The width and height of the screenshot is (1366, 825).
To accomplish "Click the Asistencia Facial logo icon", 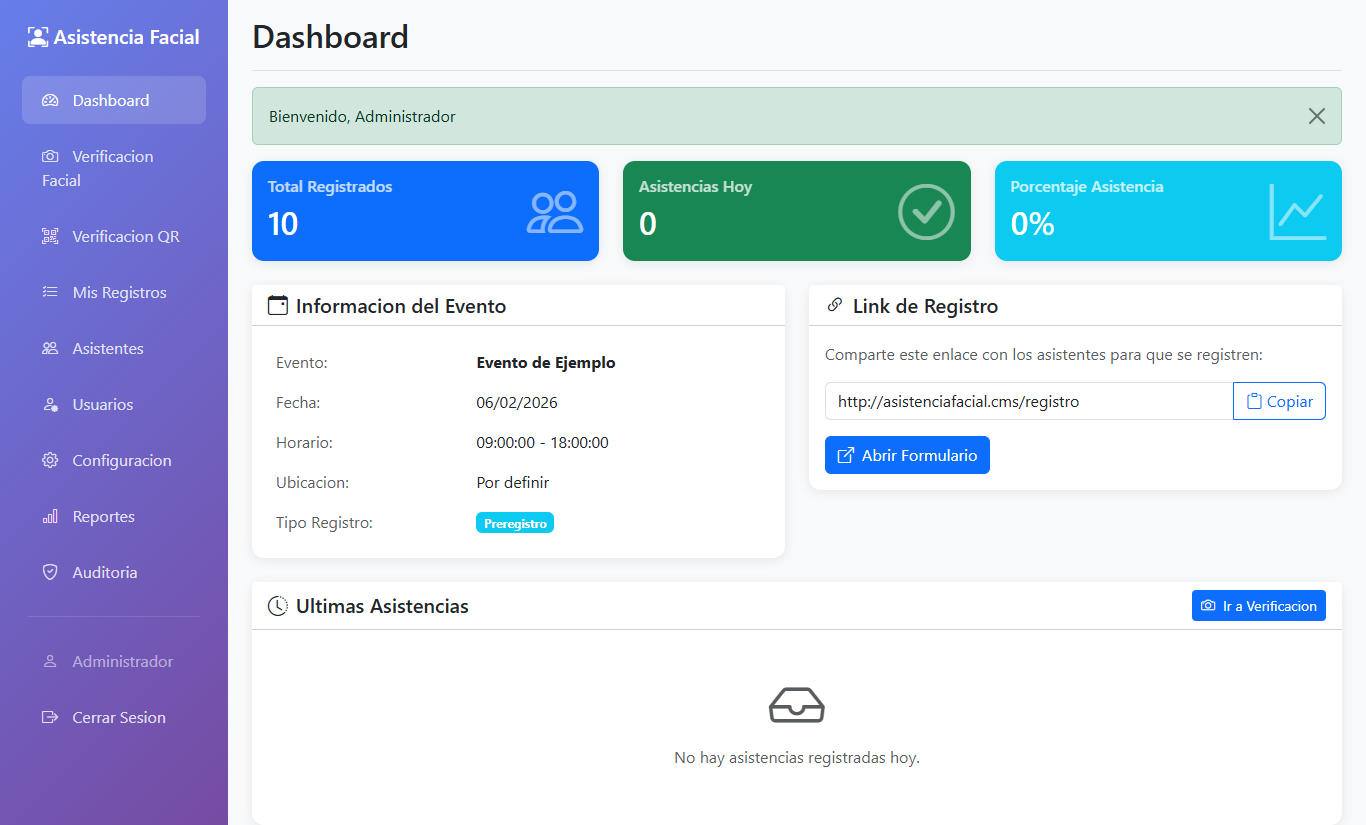I will click(x=38, y=38).
